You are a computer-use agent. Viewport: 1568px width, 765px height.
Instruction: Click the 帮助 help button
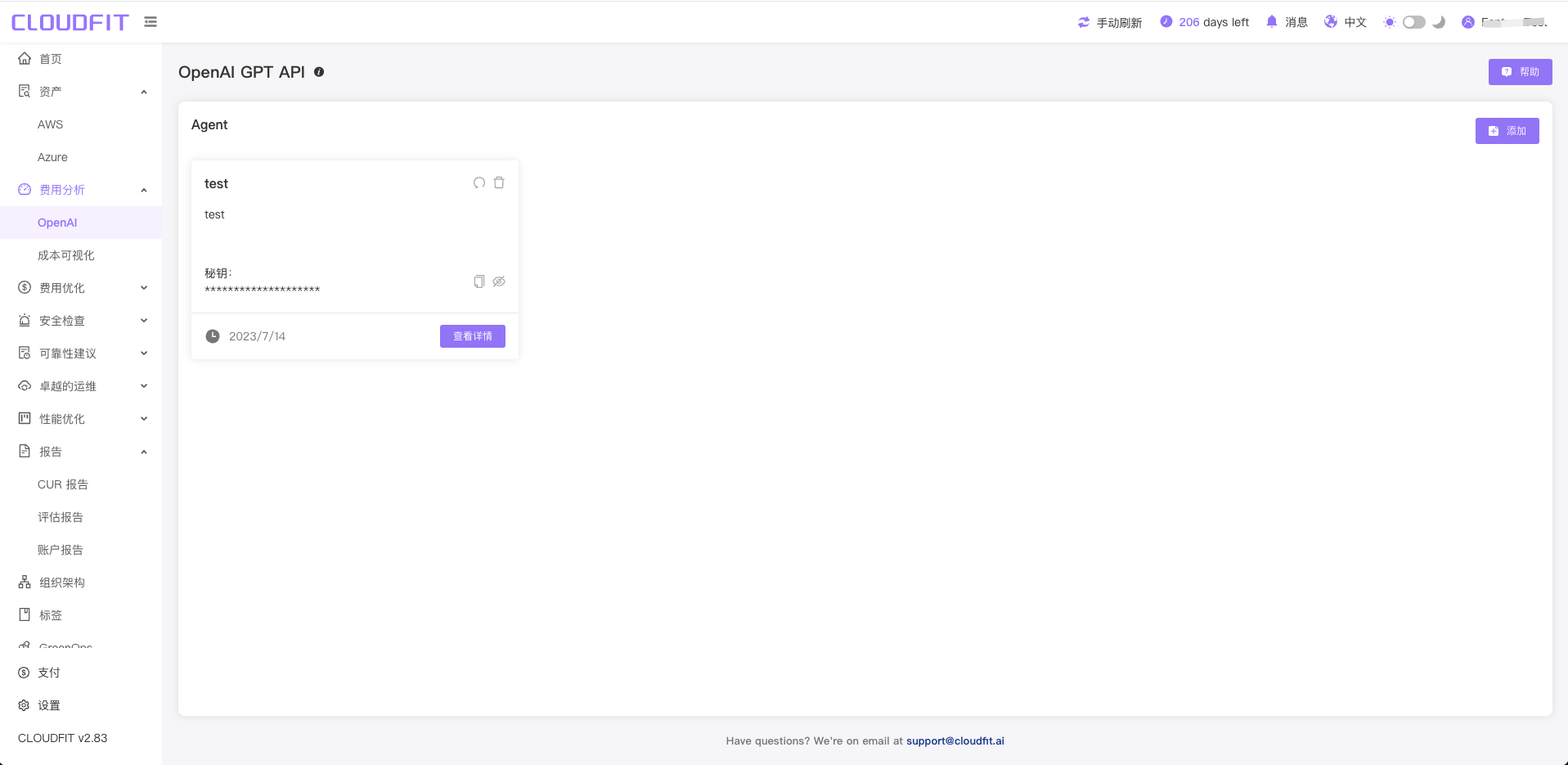[x=1520, y=72]
